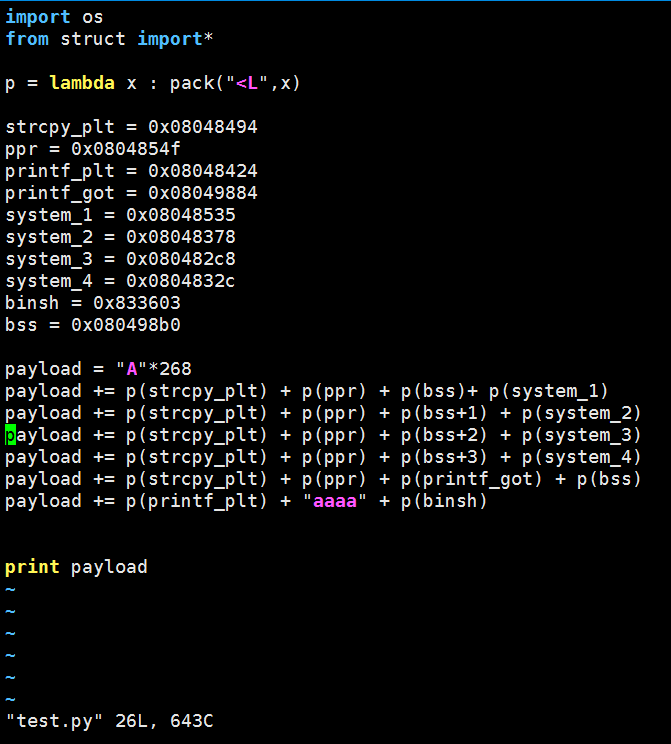Click p(system_1) in payload line
Image resolution: width=671 pixels, height=744 pixels.
[549, 391]
